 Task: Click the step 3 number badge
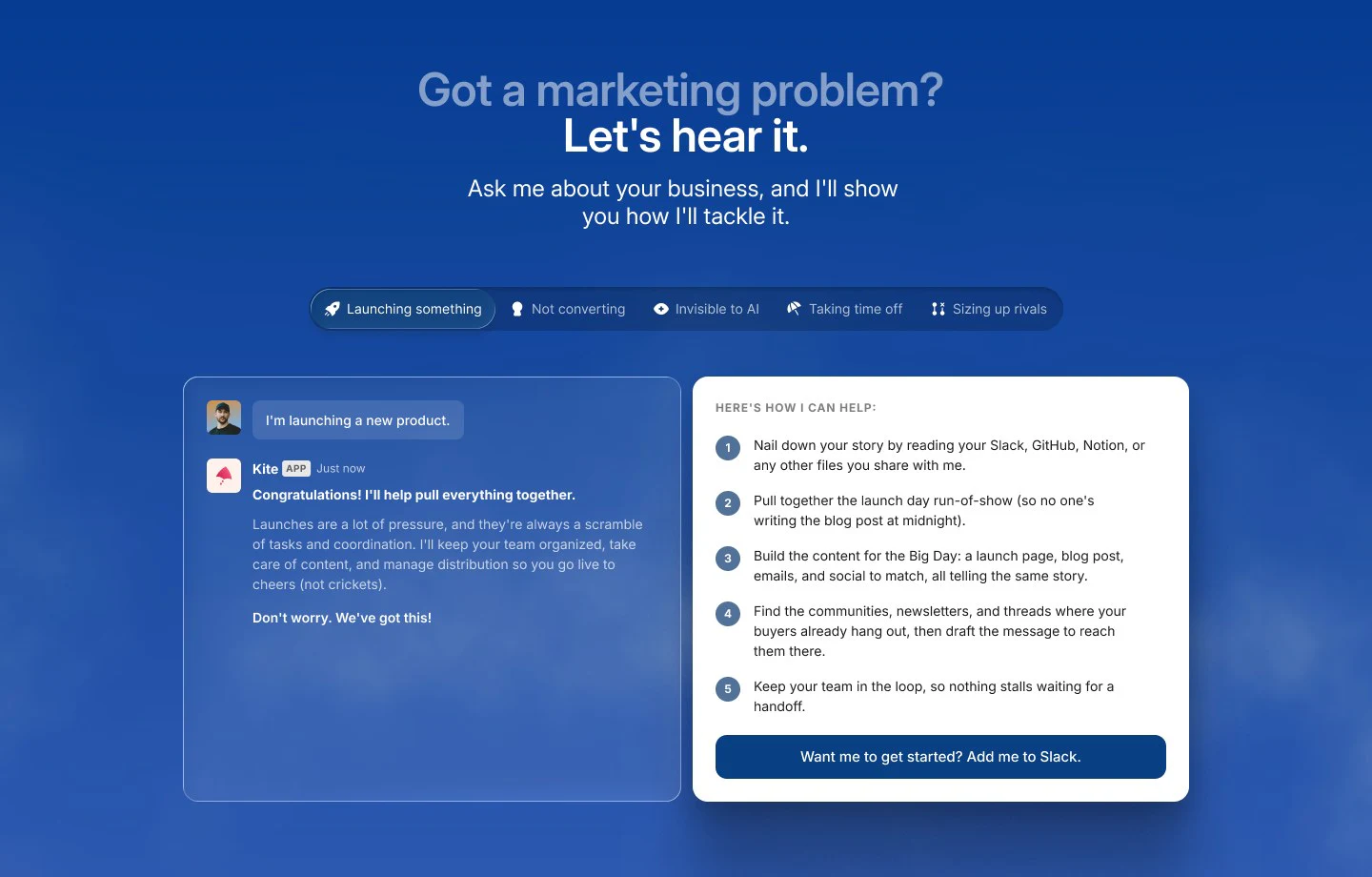click(728, 559)
